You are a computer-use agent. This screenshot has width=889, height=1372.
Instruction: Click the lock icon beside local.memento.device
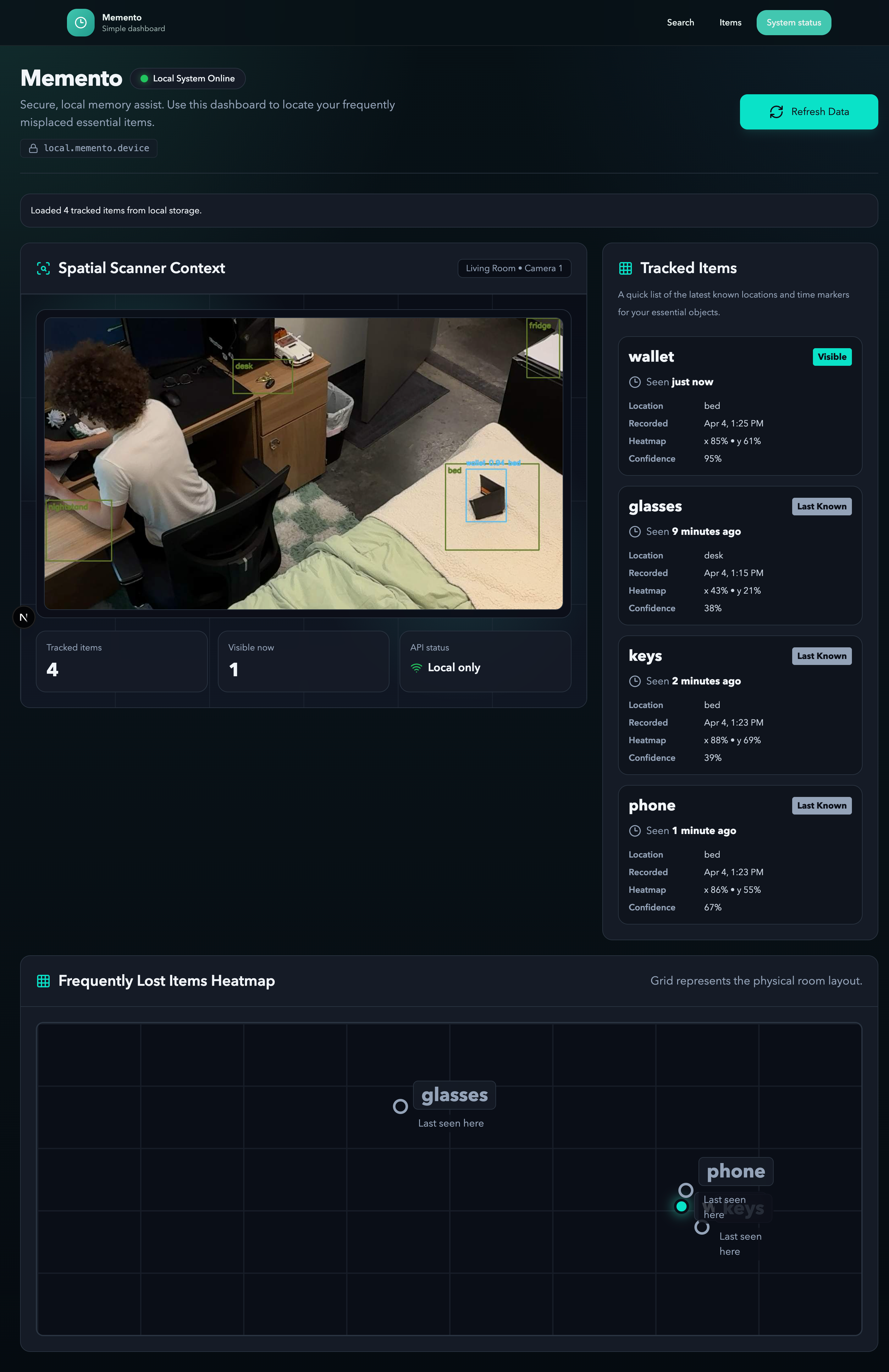coord(33,148)
